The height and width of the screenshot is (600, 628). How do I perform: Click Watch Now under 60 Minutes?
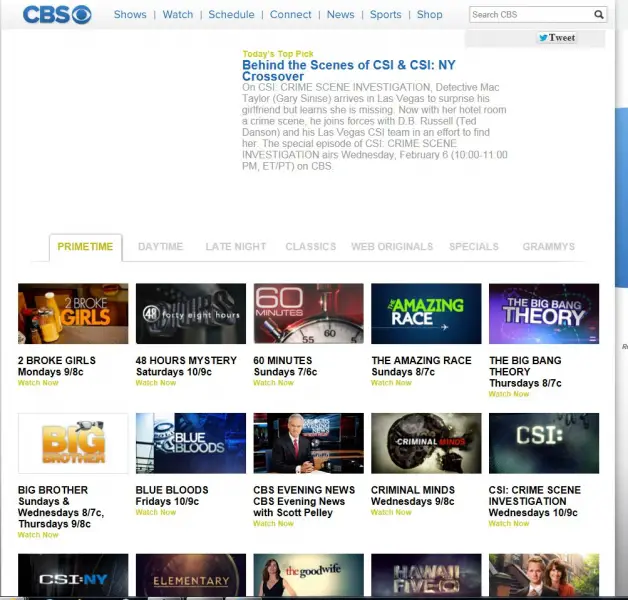274,383
